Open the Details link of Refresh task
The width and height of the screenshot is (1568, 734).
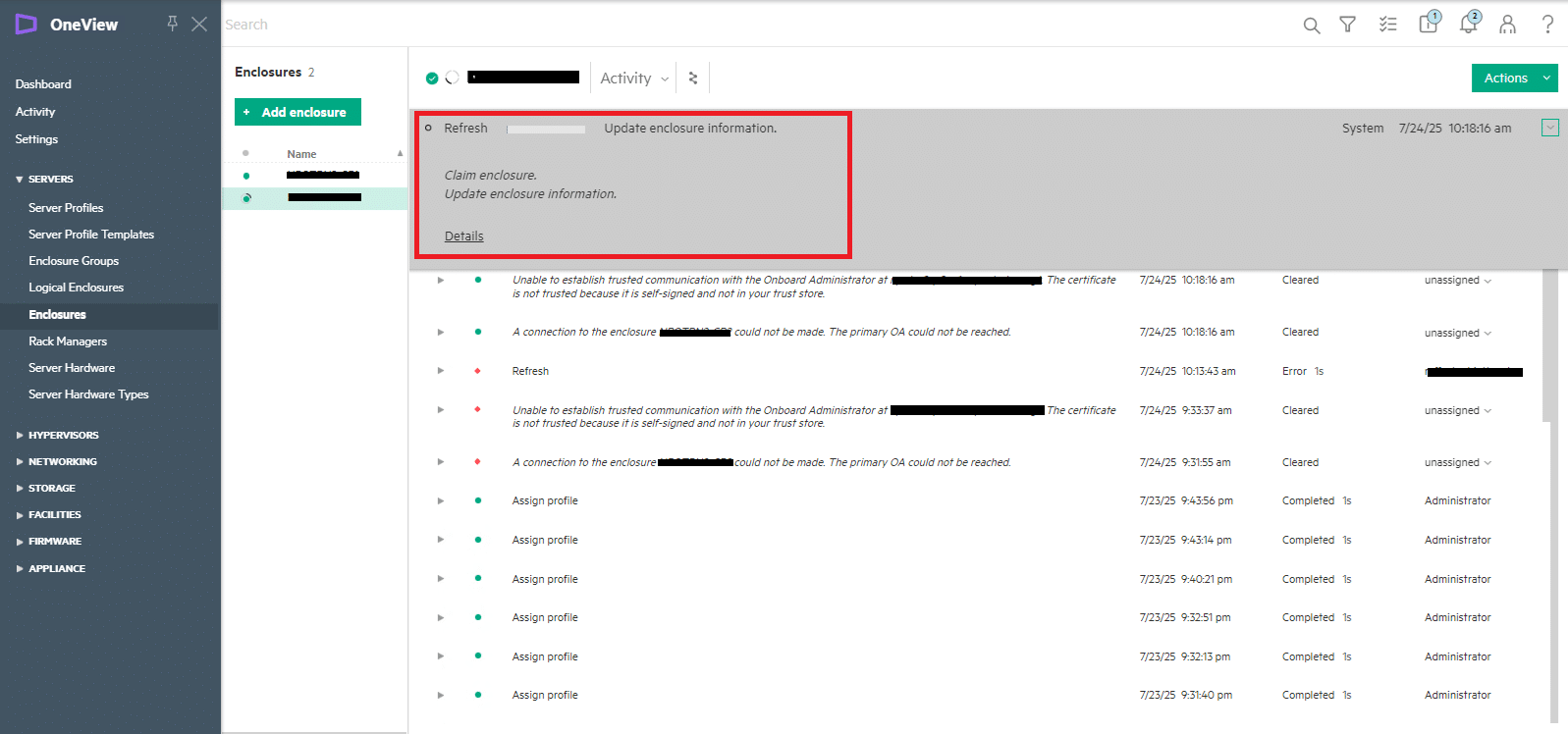(463, 236)
